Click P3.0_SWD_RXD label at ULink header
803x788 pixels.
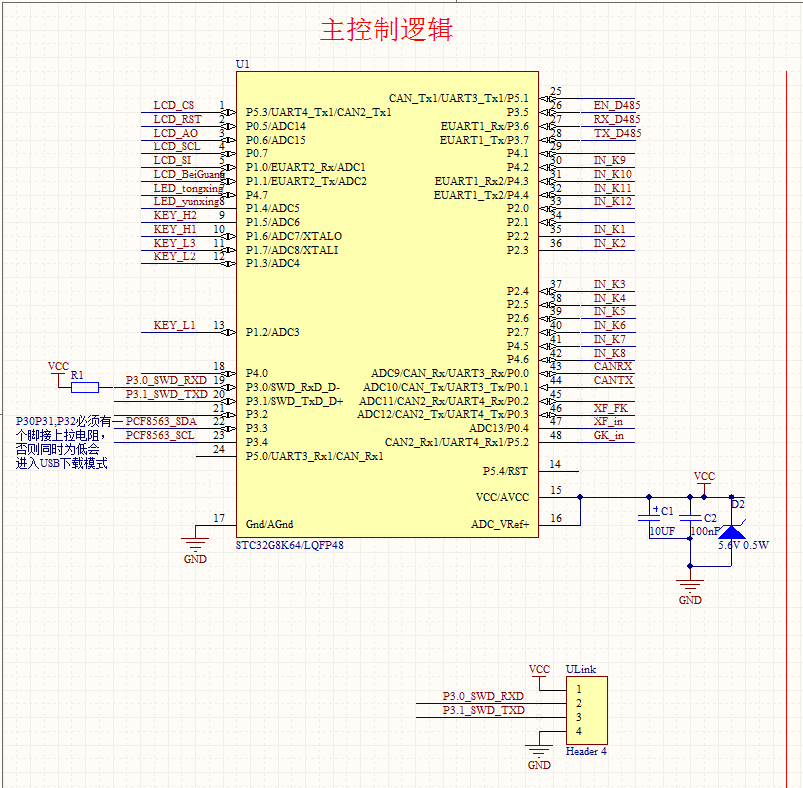483,696
